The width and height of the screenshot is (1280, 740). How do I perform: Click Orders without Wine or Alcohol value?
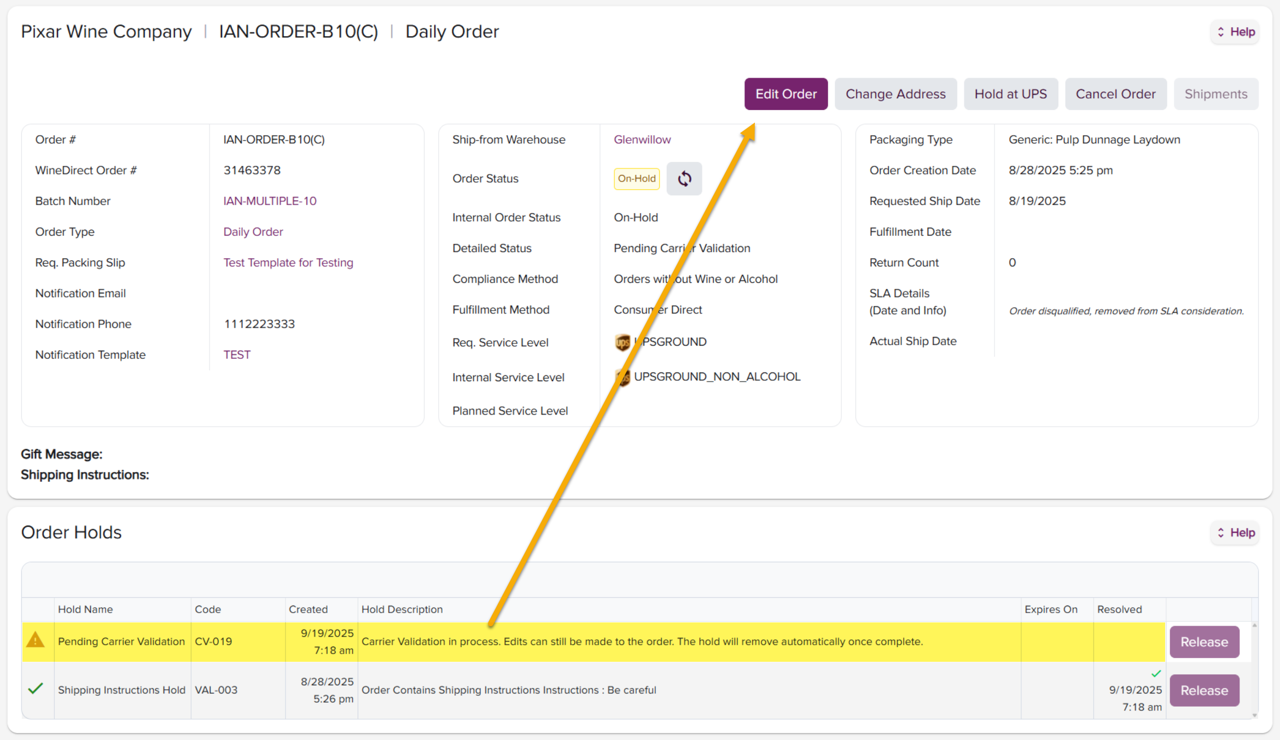coord(696,279)
